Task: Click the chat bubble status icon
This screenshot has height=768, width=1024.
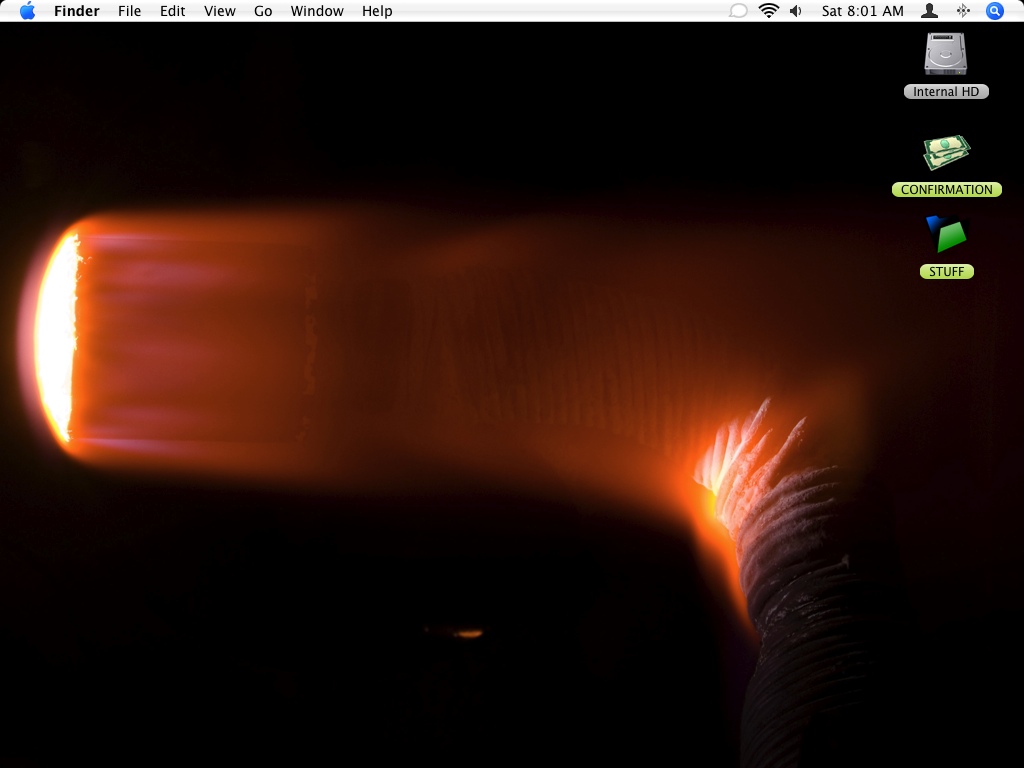Action: tap(738, 11)
